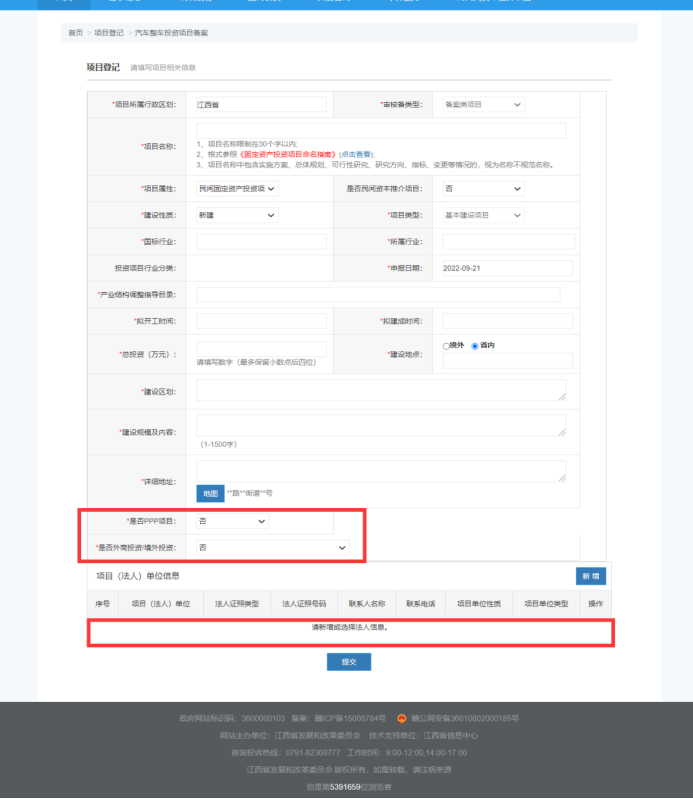Click the 项目名称 text field

click(381, 131)
